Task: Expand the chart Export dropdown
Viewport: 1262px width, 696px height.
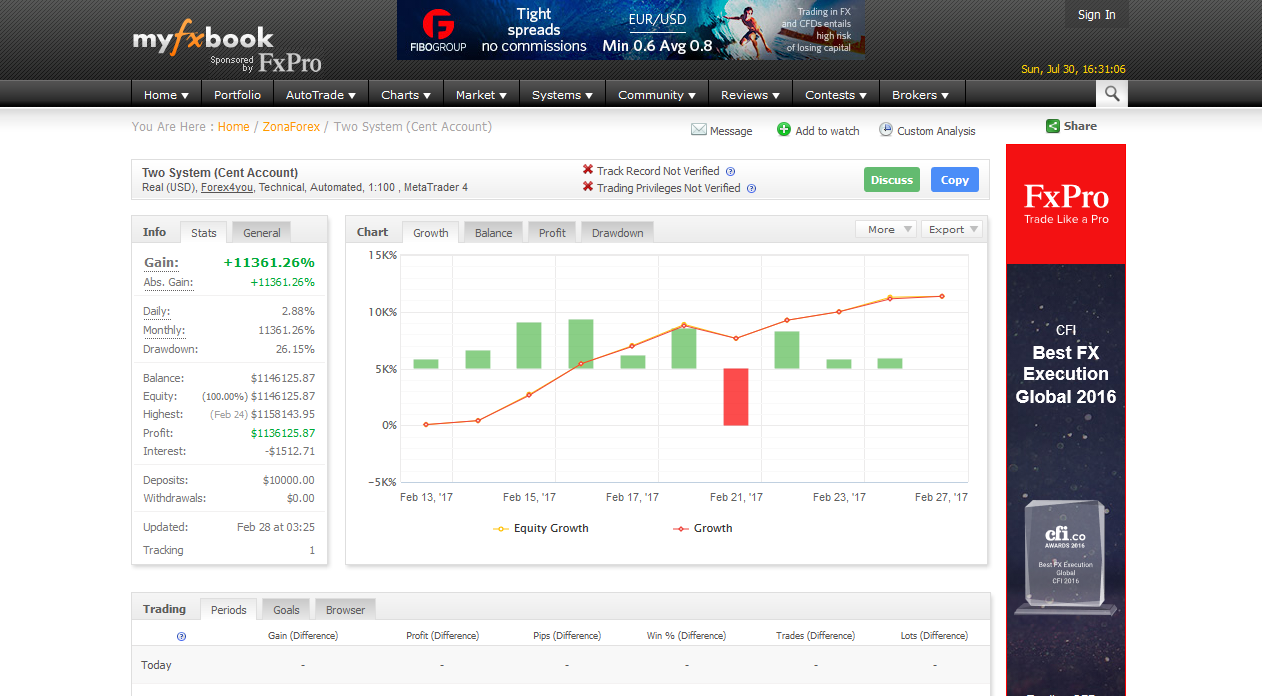Action: pyautogui.click(x=951, y=229)
